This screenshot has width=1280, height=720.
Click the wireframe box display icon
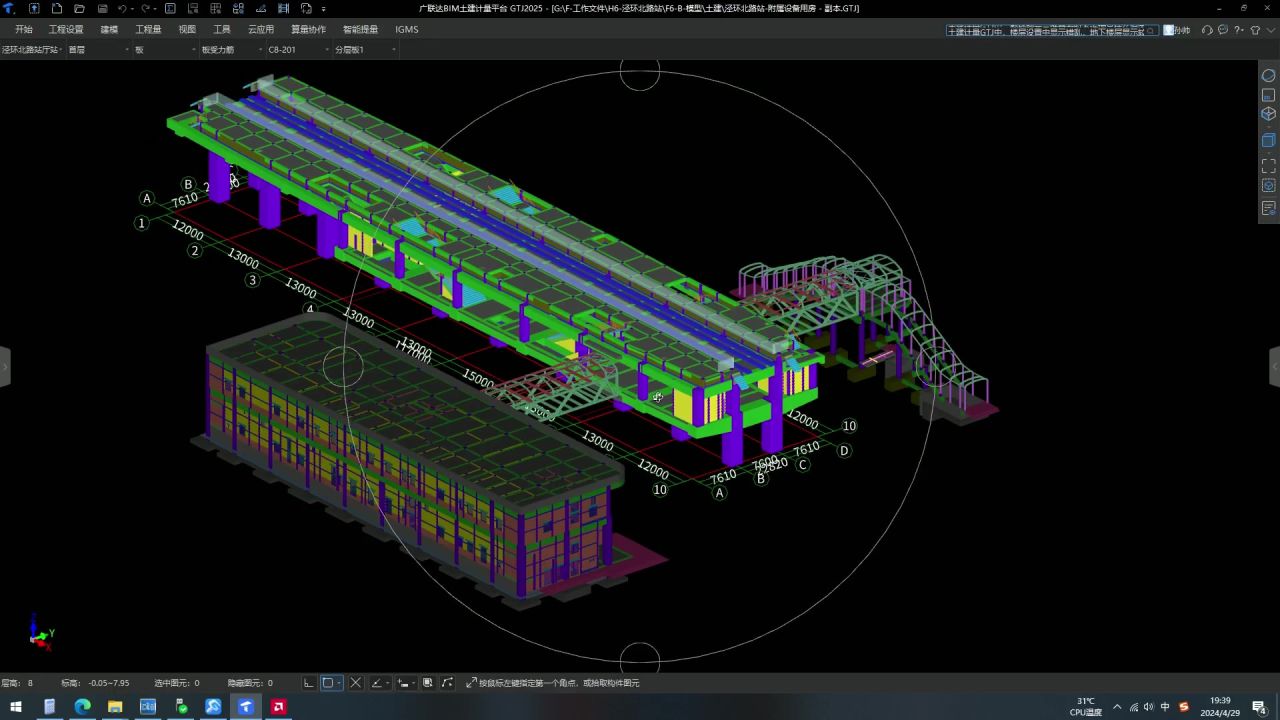pos(1268,140)
